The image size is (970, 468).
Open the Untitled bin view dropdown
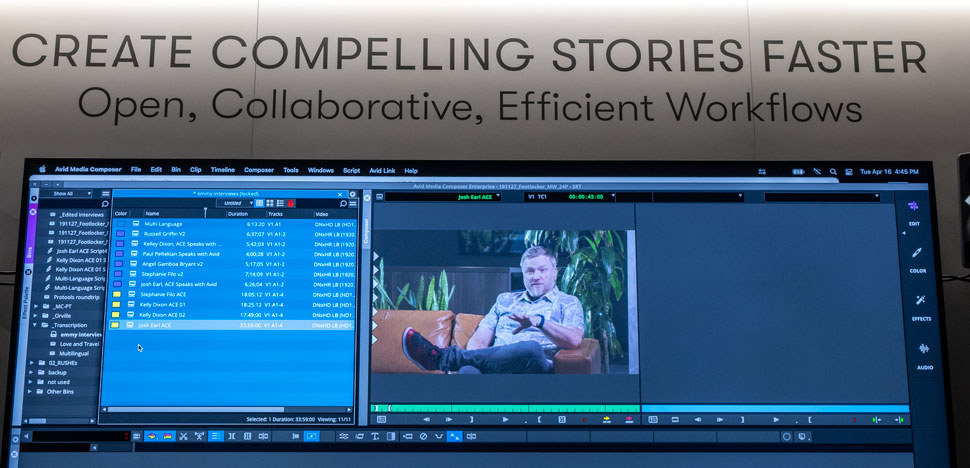(234, 203)
